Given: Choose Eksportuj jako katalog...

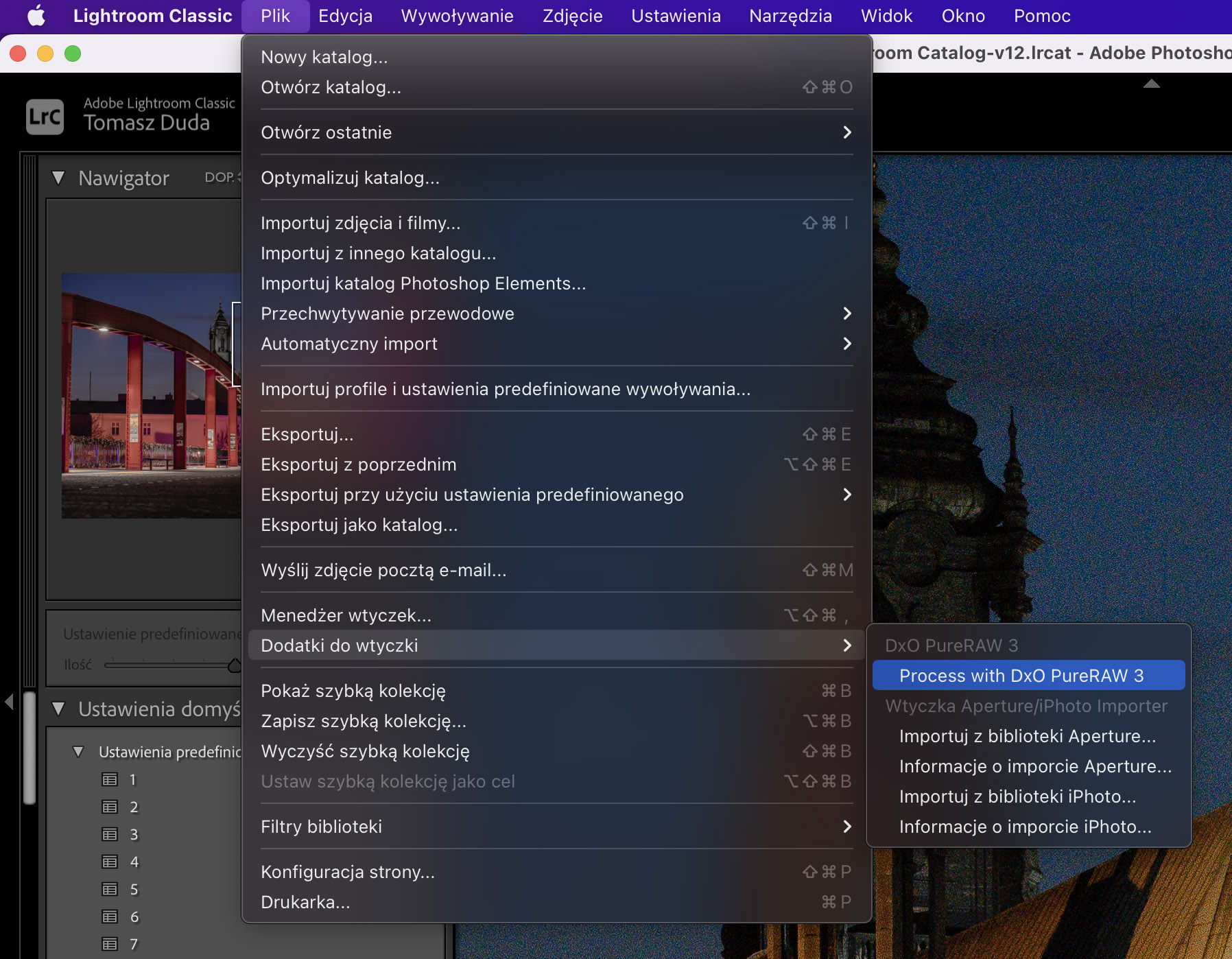Looking at the screenshot, I should (556, 525).
